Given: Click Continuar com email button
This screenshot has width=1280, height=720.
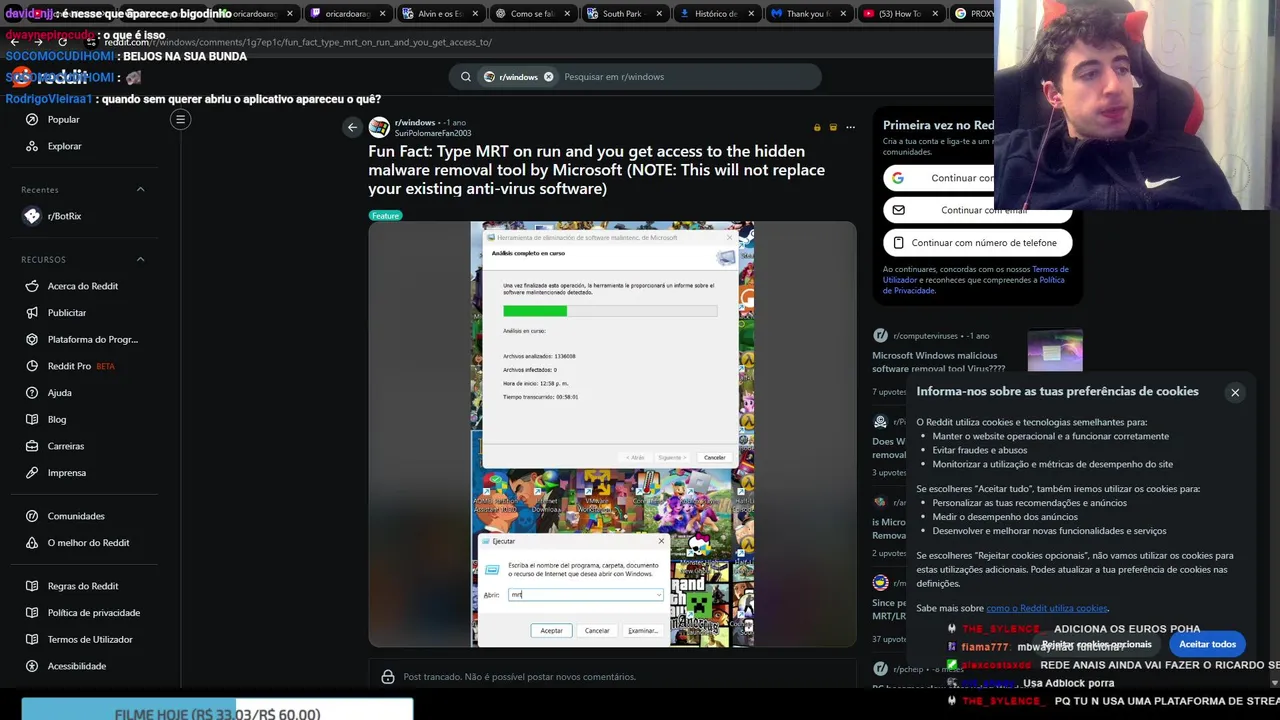Looking at the screenshot, I should coord(978,210).
